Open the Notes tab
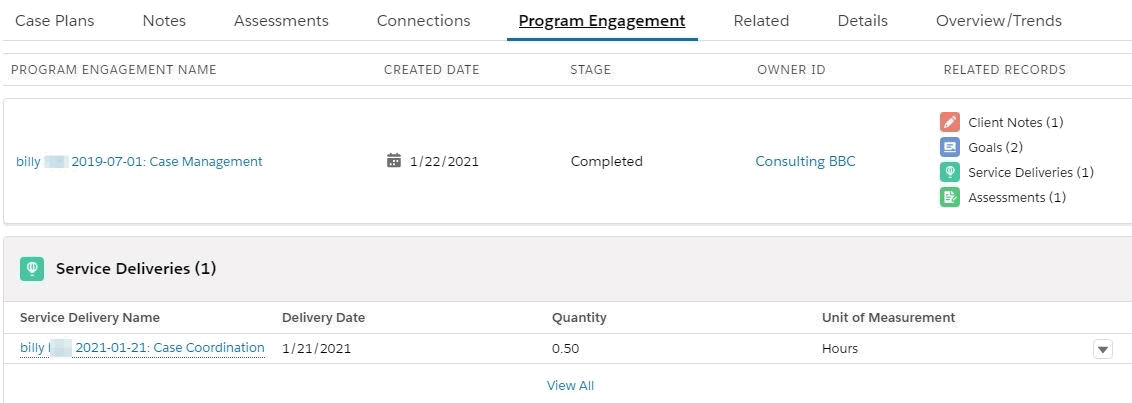Screen dimensions: 1132x403 click(x=164, y=21)
